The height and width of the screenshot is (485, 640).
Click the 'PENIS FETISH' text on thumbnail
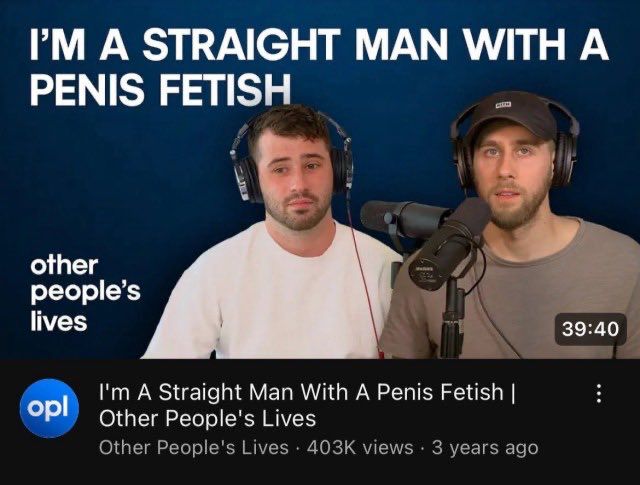pos(160,89)
